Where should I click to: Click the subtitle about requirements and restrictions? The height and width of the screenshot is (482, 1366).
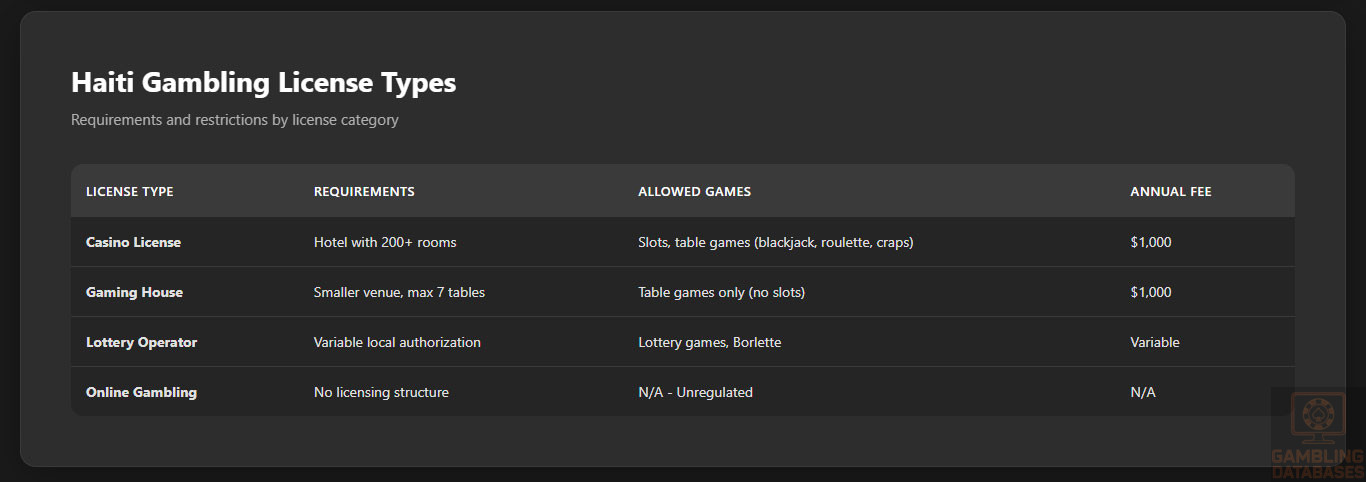pyautogui.click(x=234, y=120)
